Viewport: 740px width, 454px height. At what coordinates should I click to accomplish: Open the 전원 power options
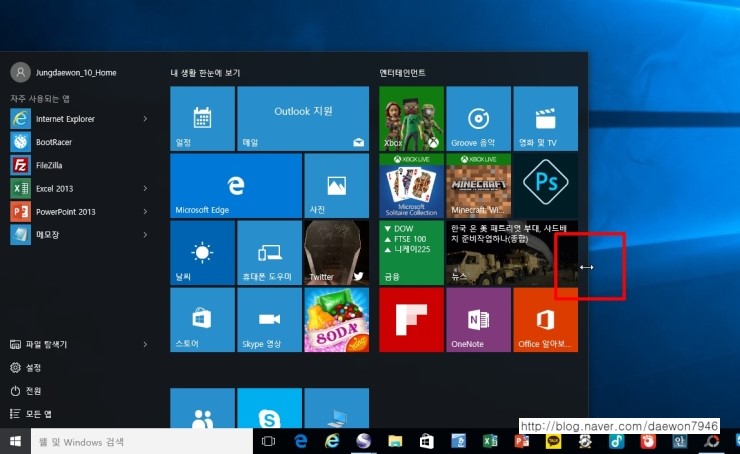tap(26, 391)
